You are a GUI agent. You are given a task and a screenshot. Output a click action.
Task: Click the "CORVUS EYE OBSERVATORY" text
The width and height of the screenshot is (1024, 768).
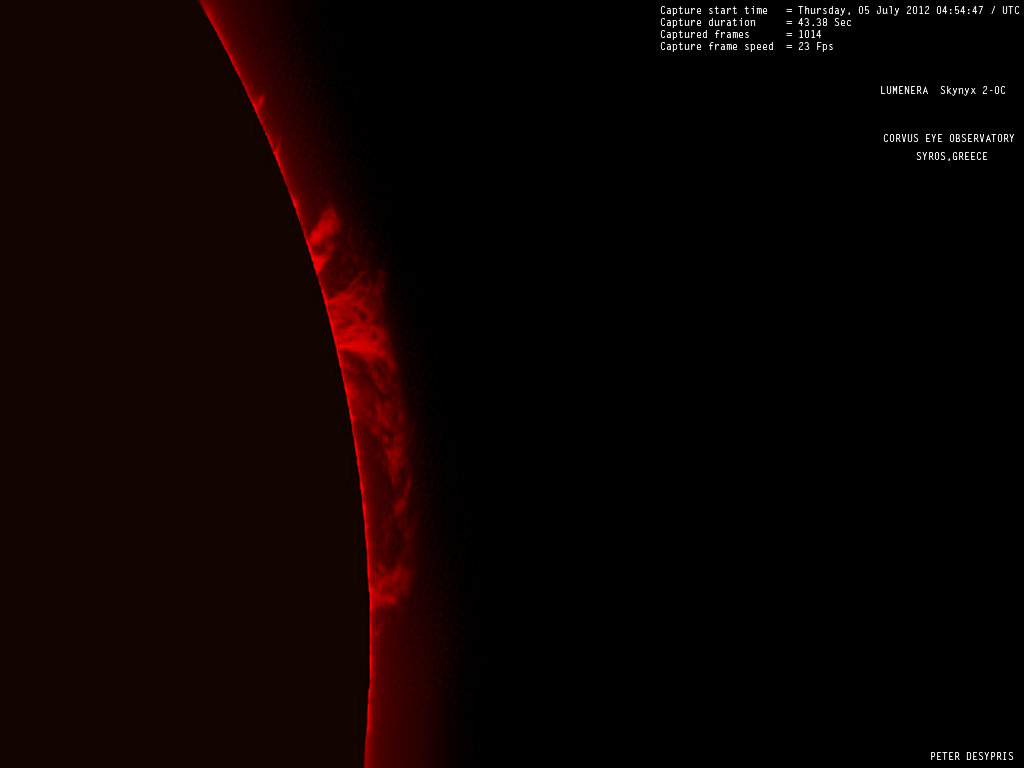[948, 139]
